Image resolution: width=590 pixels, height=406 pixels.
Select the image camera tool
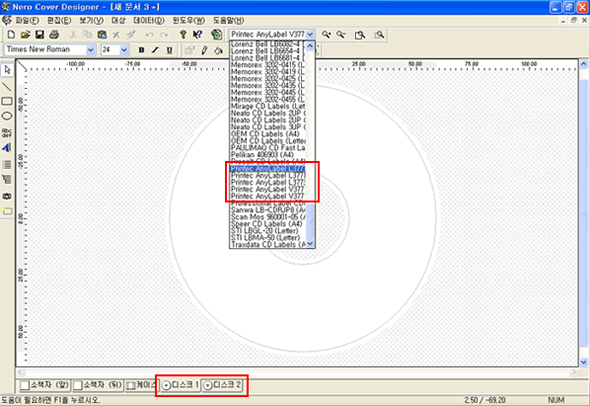coord(7,196)
